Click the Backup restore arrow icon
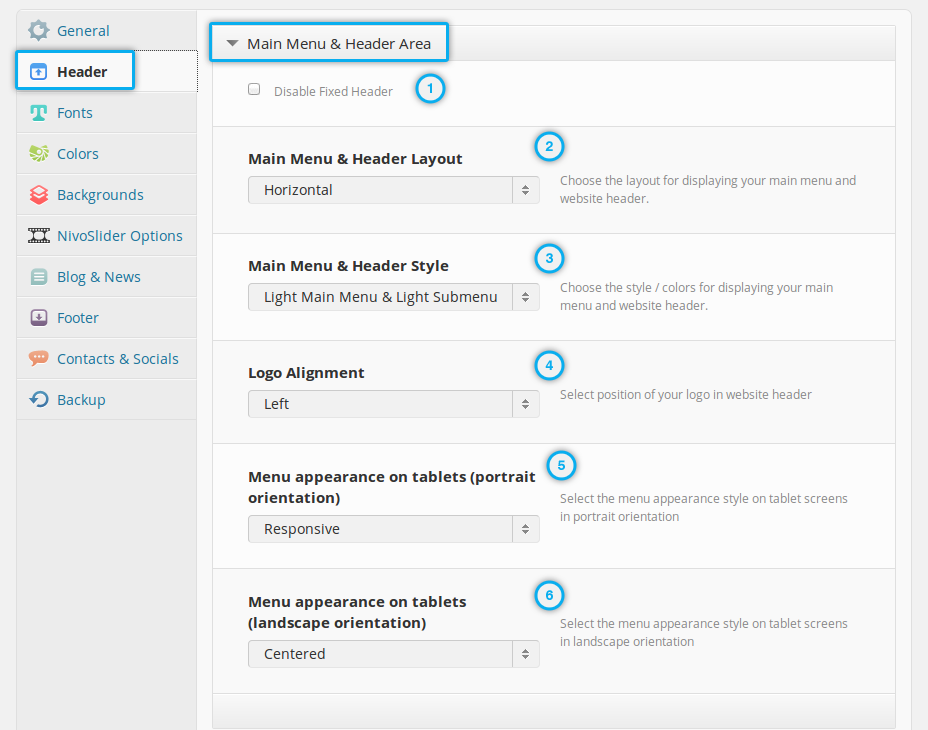This screenshot has width=928, height=730. click(39, 400)
